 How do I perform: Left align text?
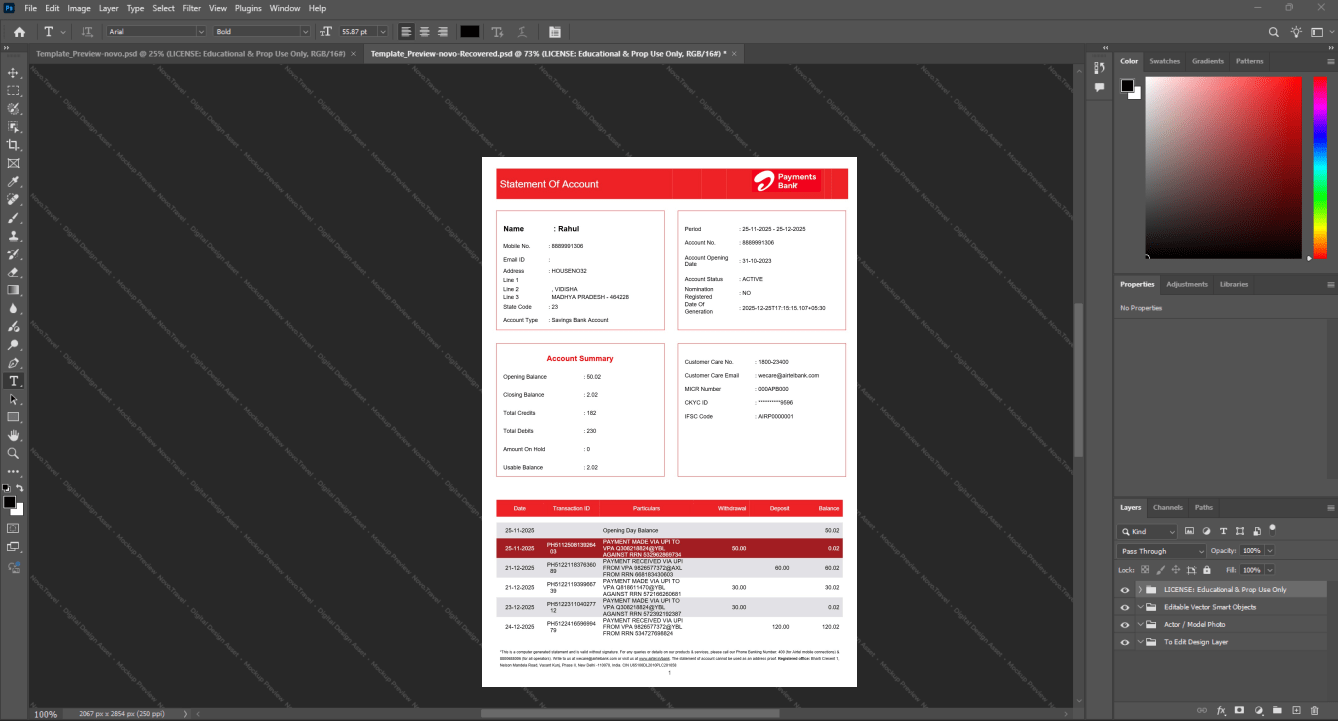tap(406, 32)
